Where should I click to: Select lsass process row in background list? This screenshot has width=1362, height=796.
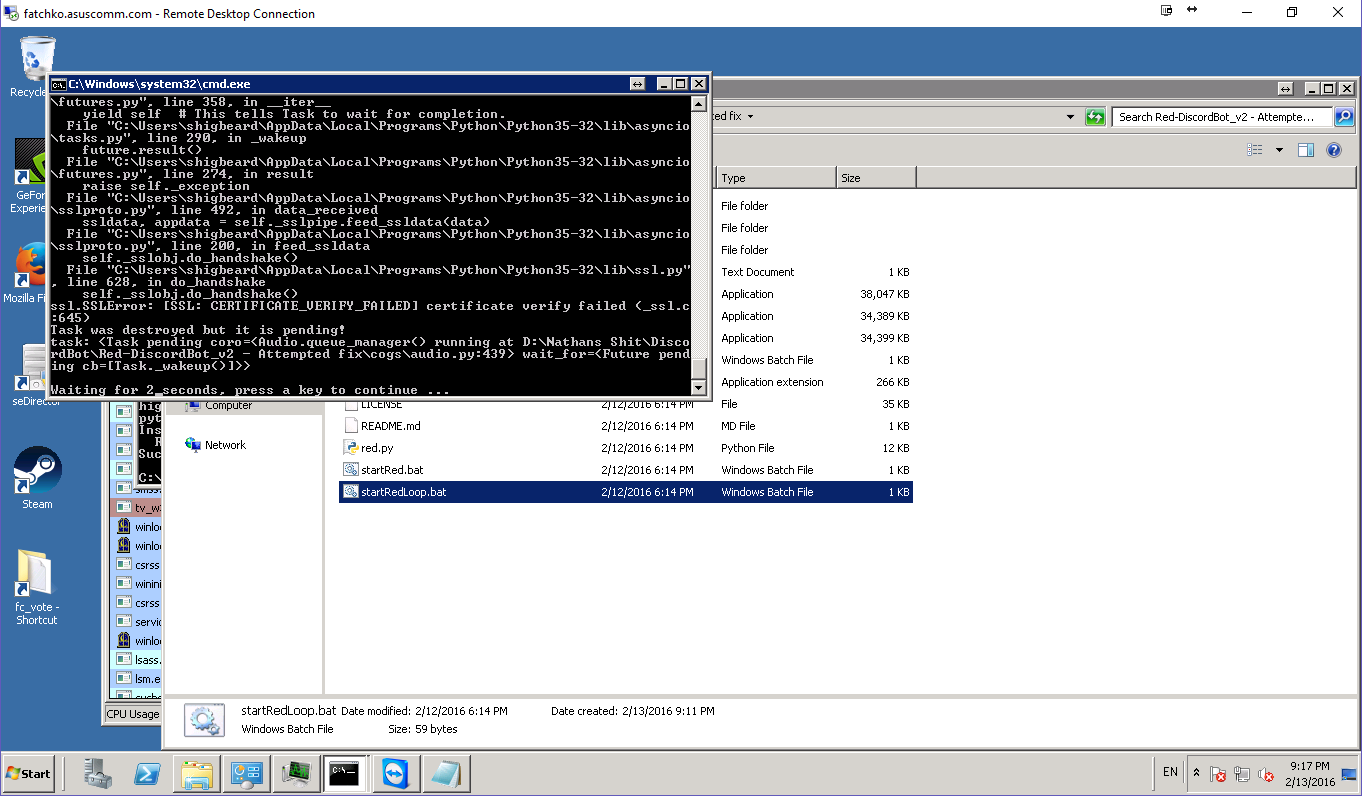[x=136, y=660]
